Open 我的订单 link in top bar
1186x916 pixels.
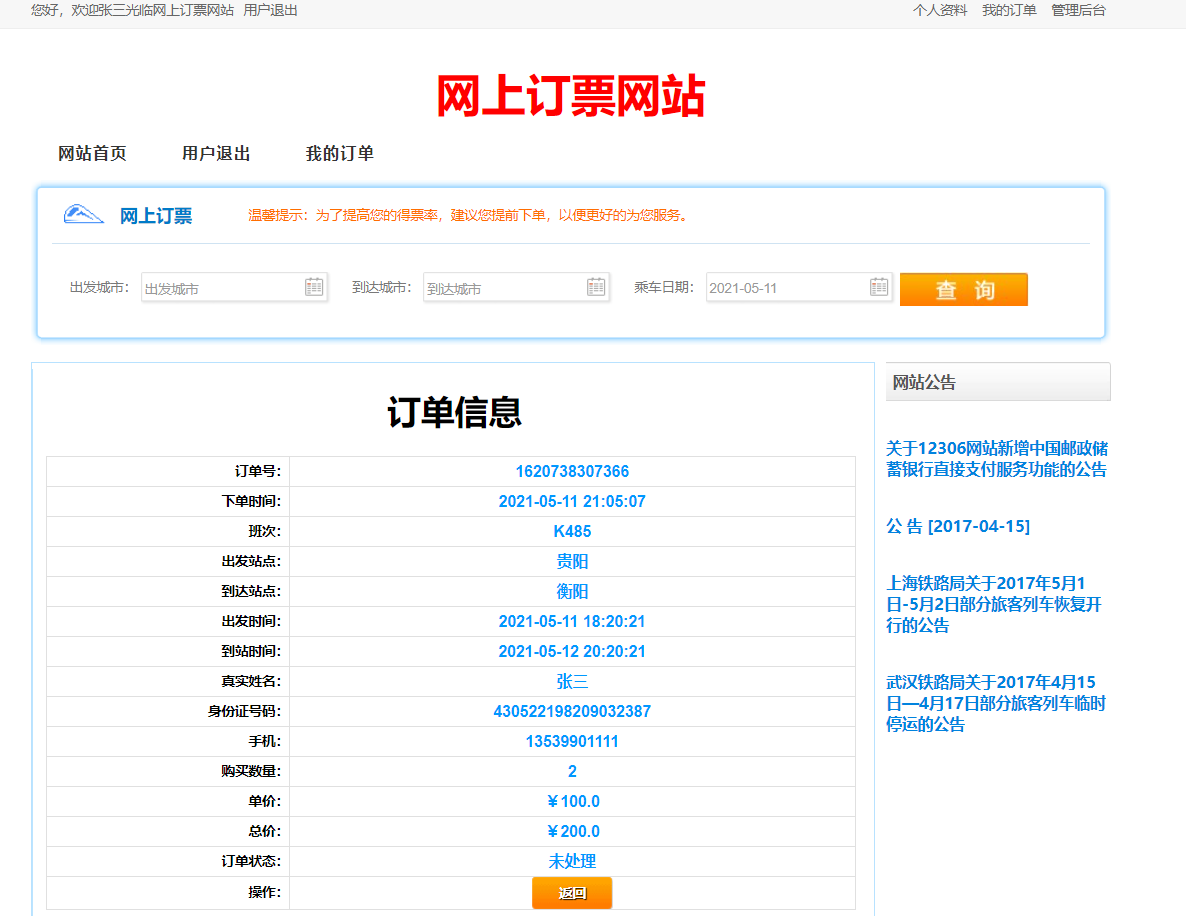point(1009,11)
